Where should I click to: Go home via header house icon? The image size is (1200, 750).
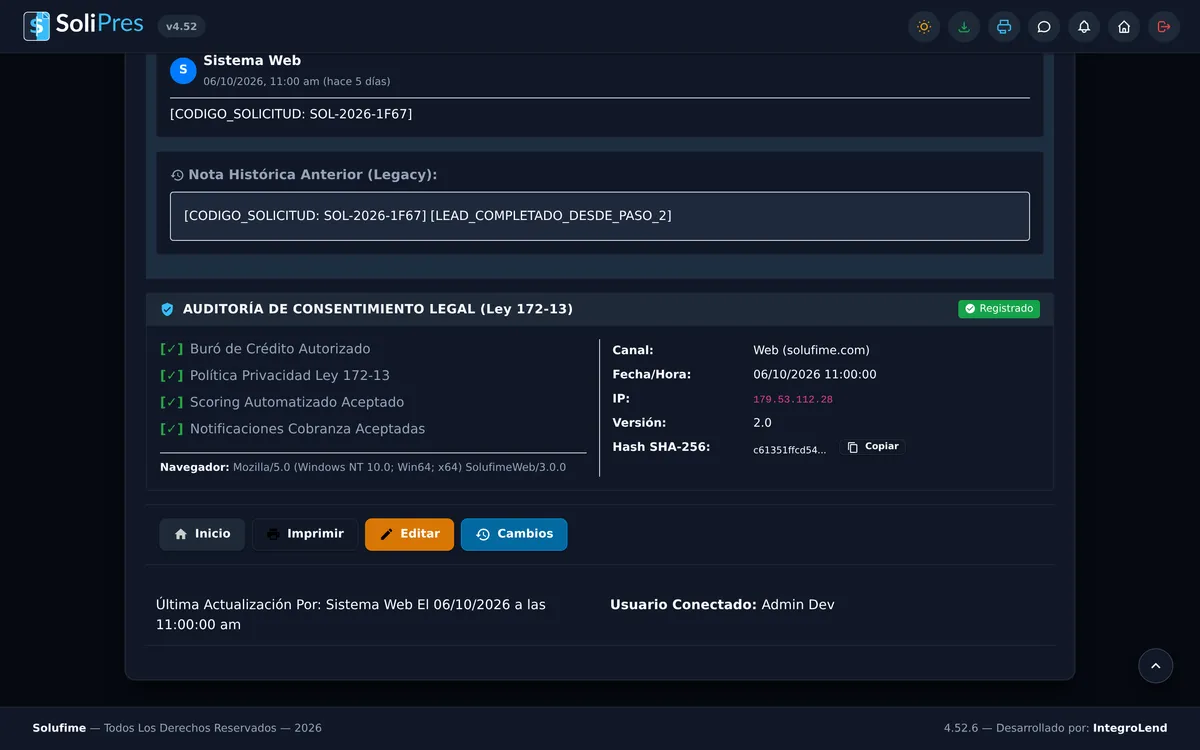click(x=1124, y=27)
